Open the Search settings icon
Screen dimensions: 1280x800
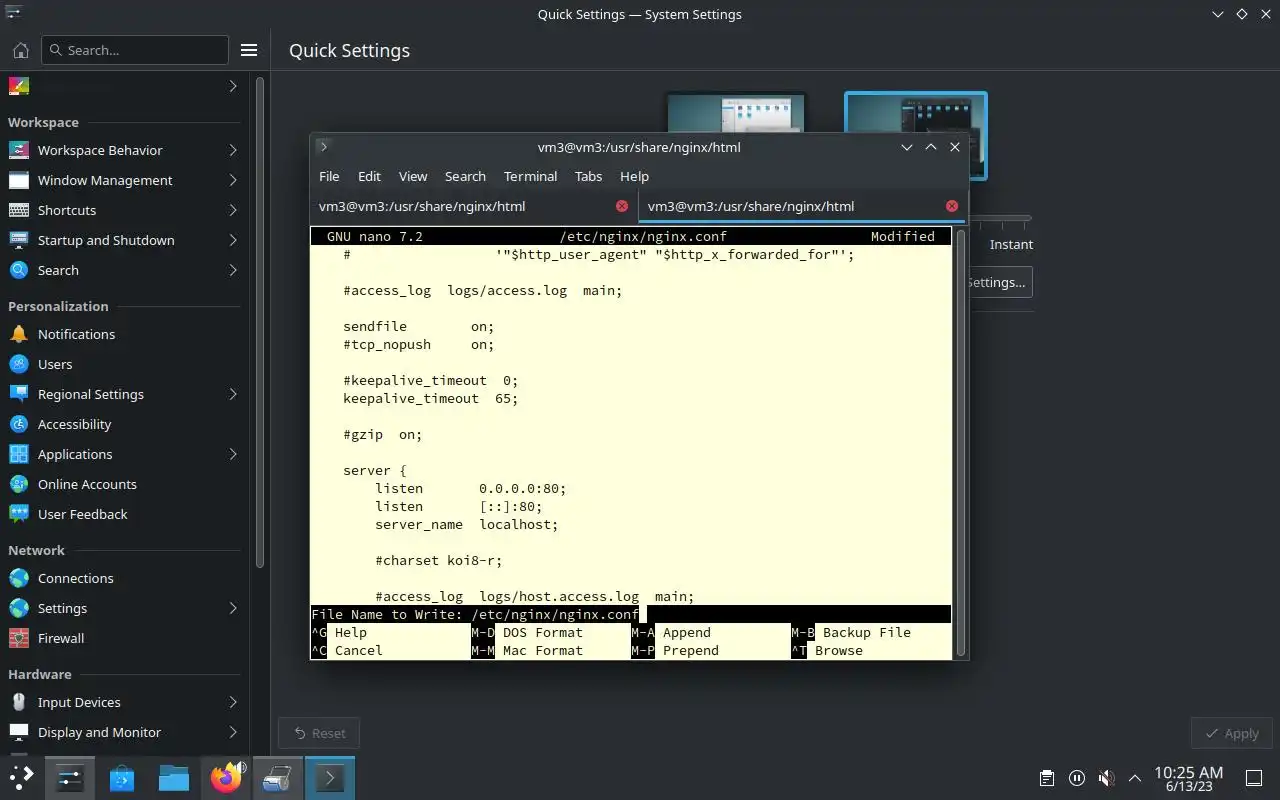tap(19, 270)
